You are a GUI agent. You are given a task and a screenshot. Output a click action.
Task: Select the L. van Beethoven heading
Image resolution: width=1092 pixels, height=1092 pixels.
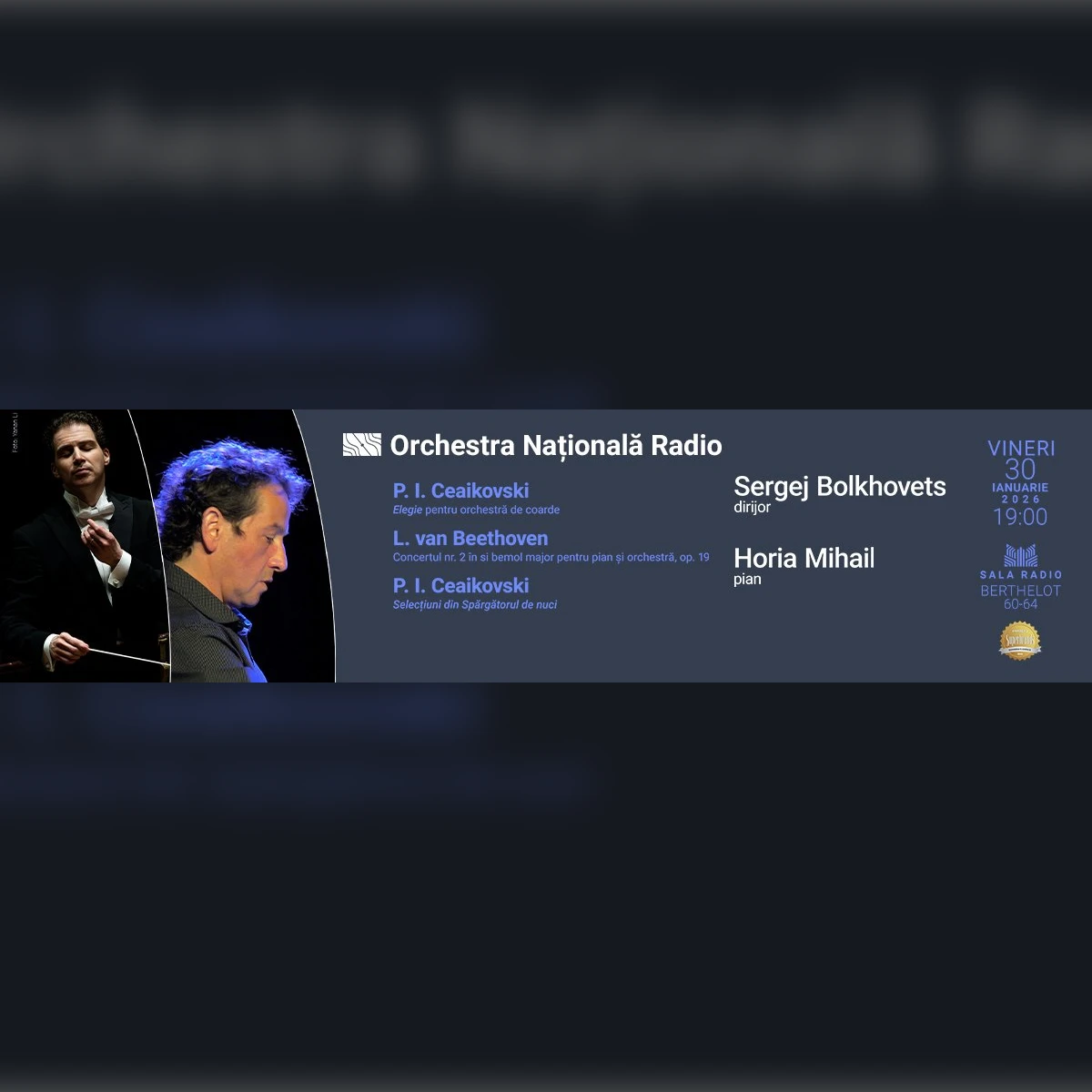[x=470, y=538]
